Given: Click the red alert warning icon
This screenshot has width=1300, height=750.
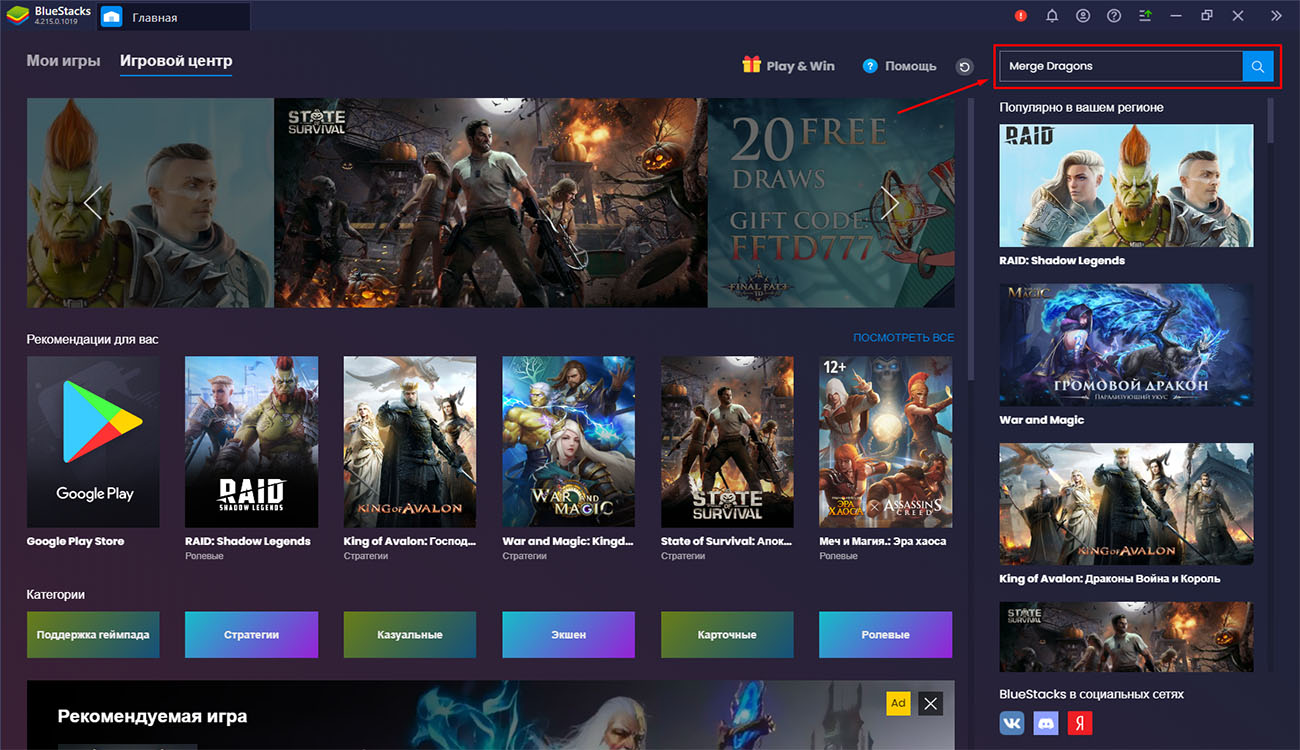Looking at the screenshot, I should [1021, 16].
